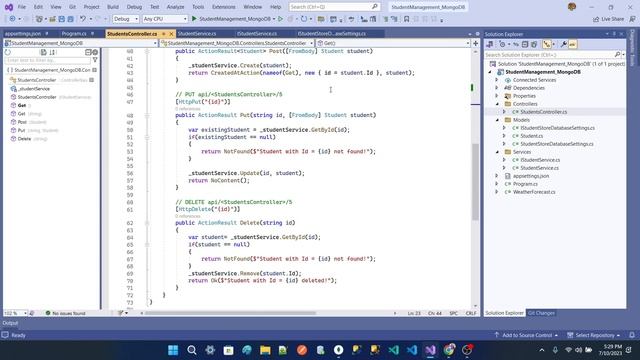Click the search magnifier in title bar
The image size is (640, 360).
coord(374,7)
